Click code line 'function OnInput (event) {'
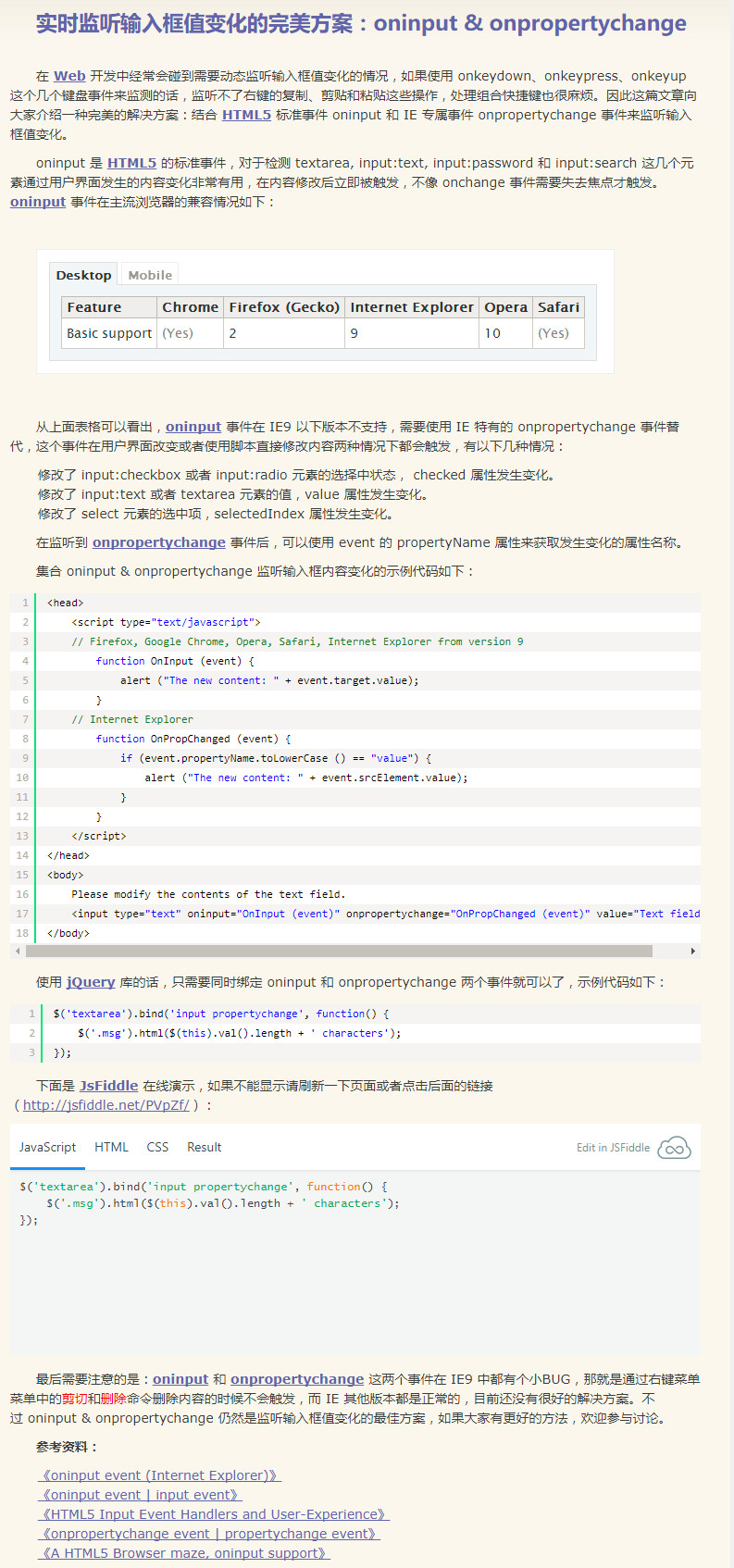The image size is (734, 1568). coord(175,661)
